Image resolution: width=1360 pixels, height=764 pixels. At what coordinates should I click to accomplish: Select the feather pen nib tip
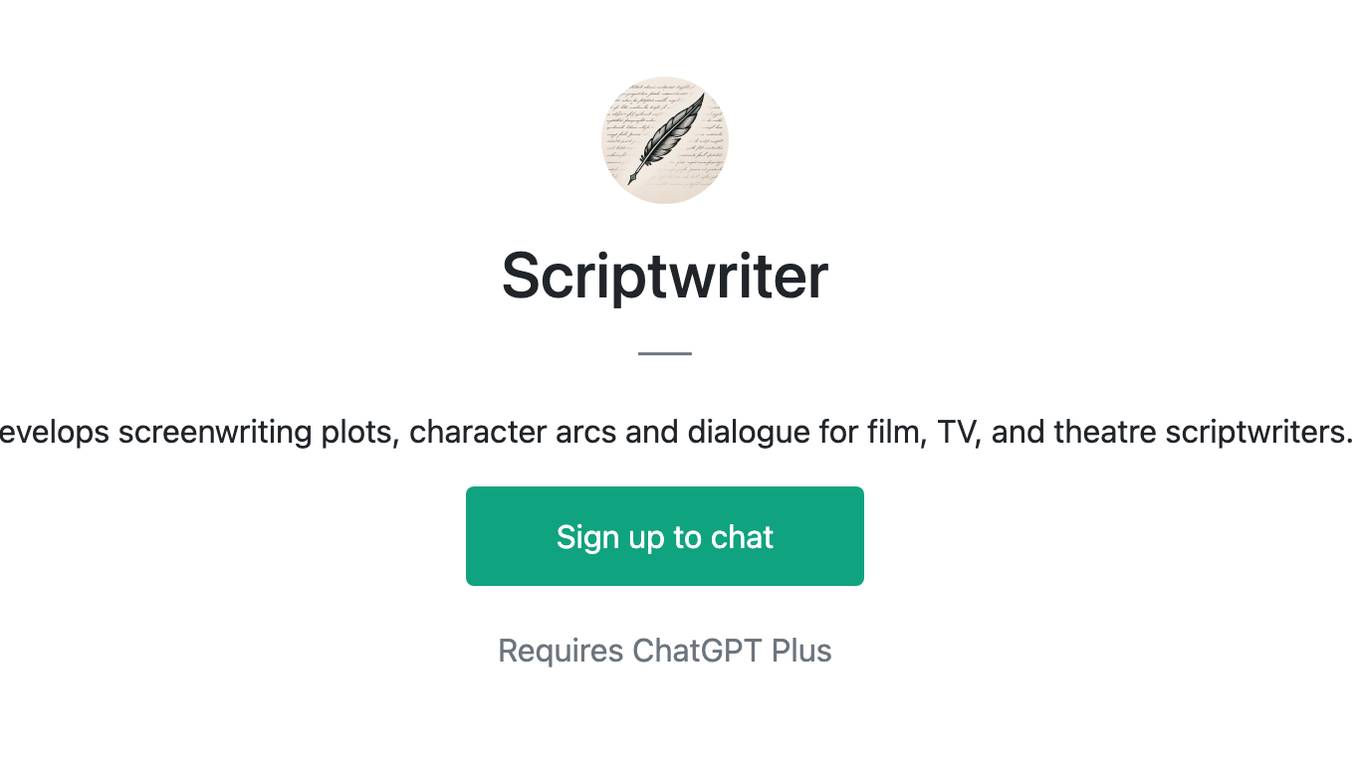[x=631, y=181]
